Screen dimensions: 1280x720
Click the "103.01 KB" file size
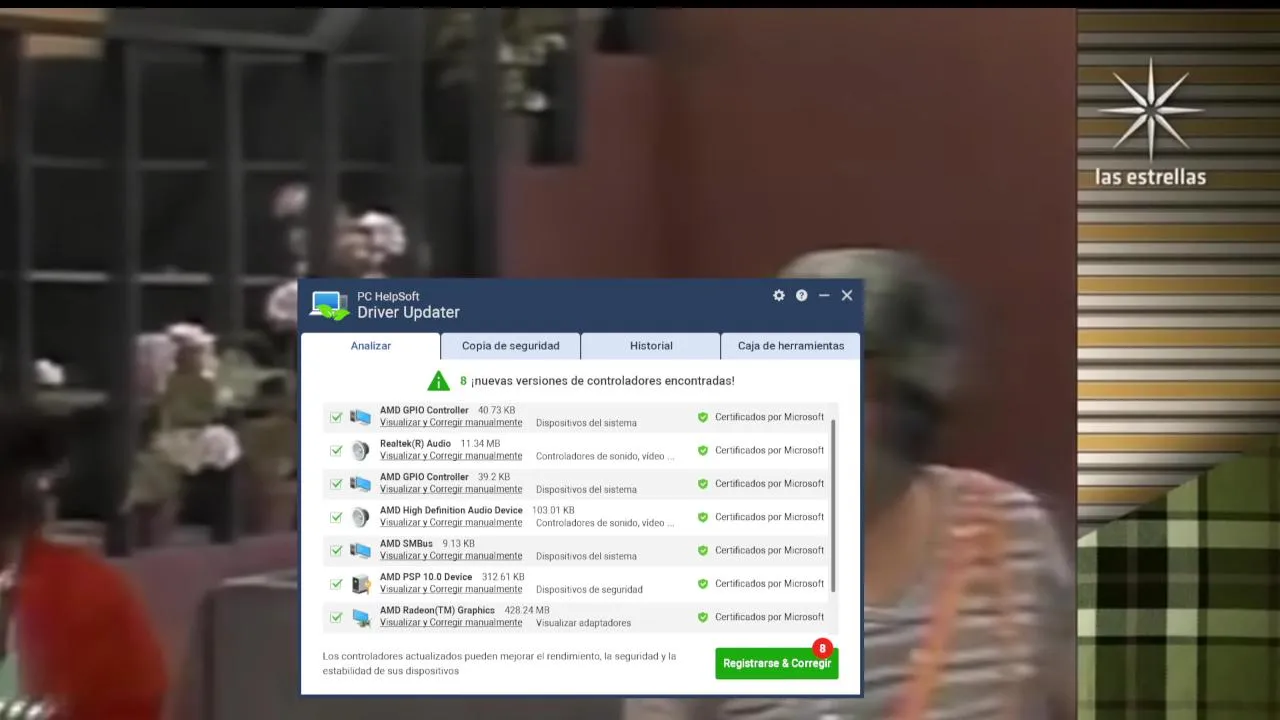[x=553, y=511]
